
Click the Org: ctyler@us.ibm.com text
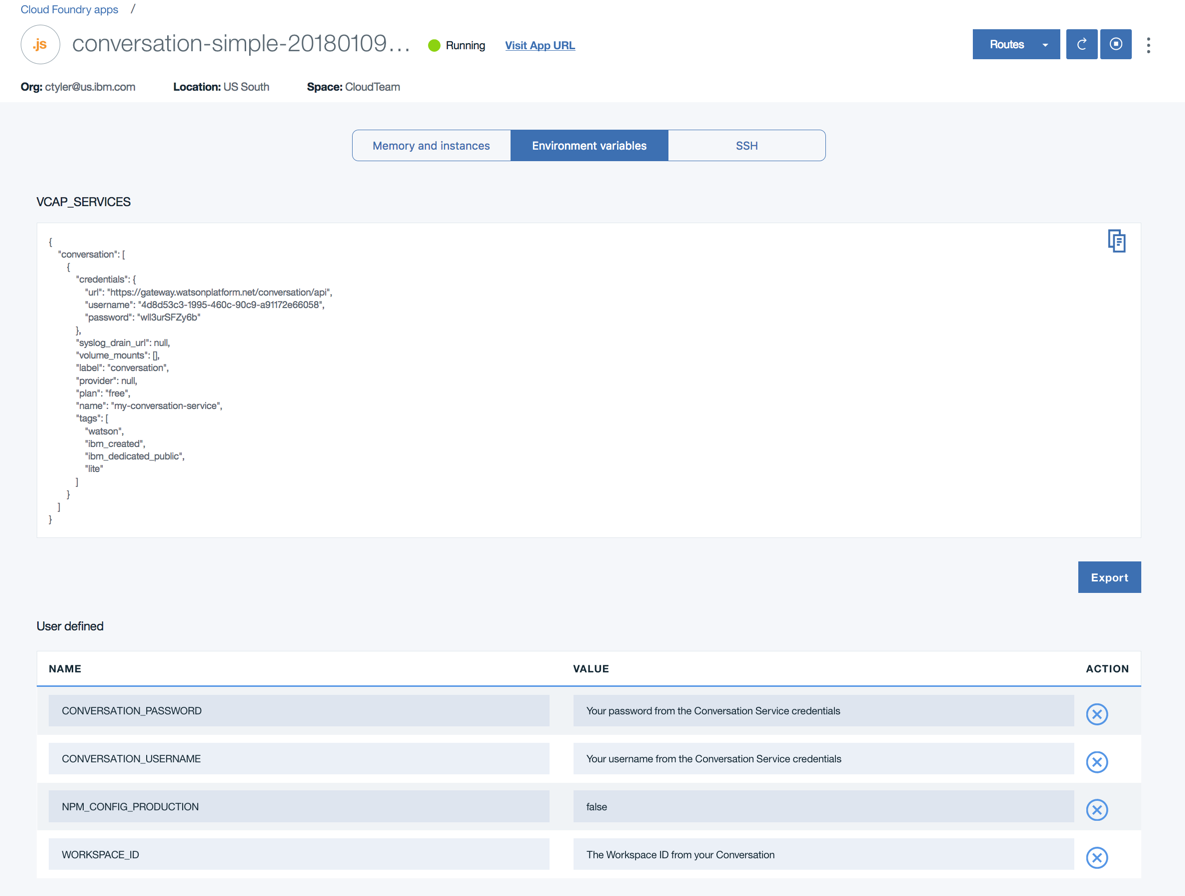click(78, 87)
